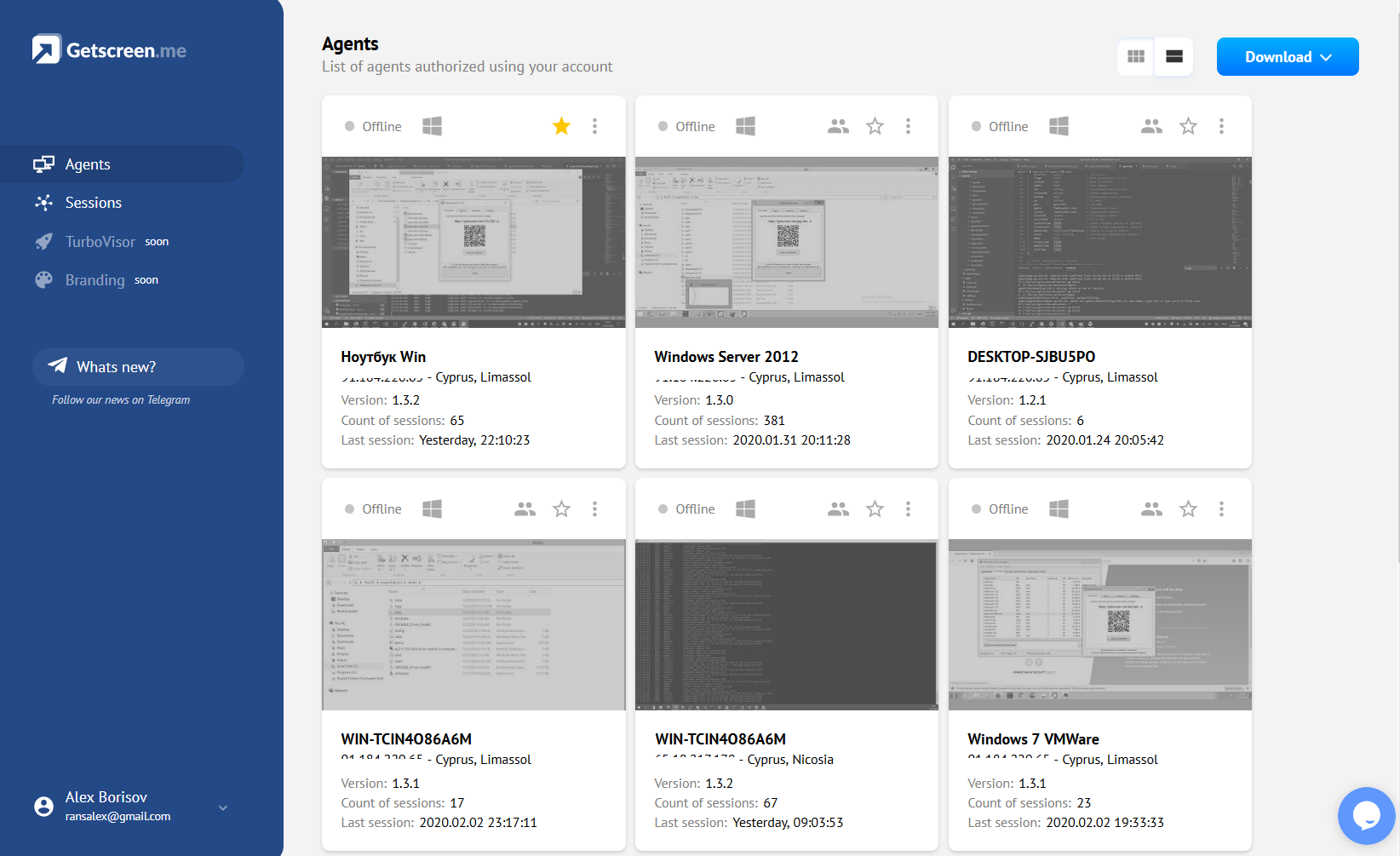Expand Alex Borisov account menu chevron
1400x856 pixels.
click(223, 807)
